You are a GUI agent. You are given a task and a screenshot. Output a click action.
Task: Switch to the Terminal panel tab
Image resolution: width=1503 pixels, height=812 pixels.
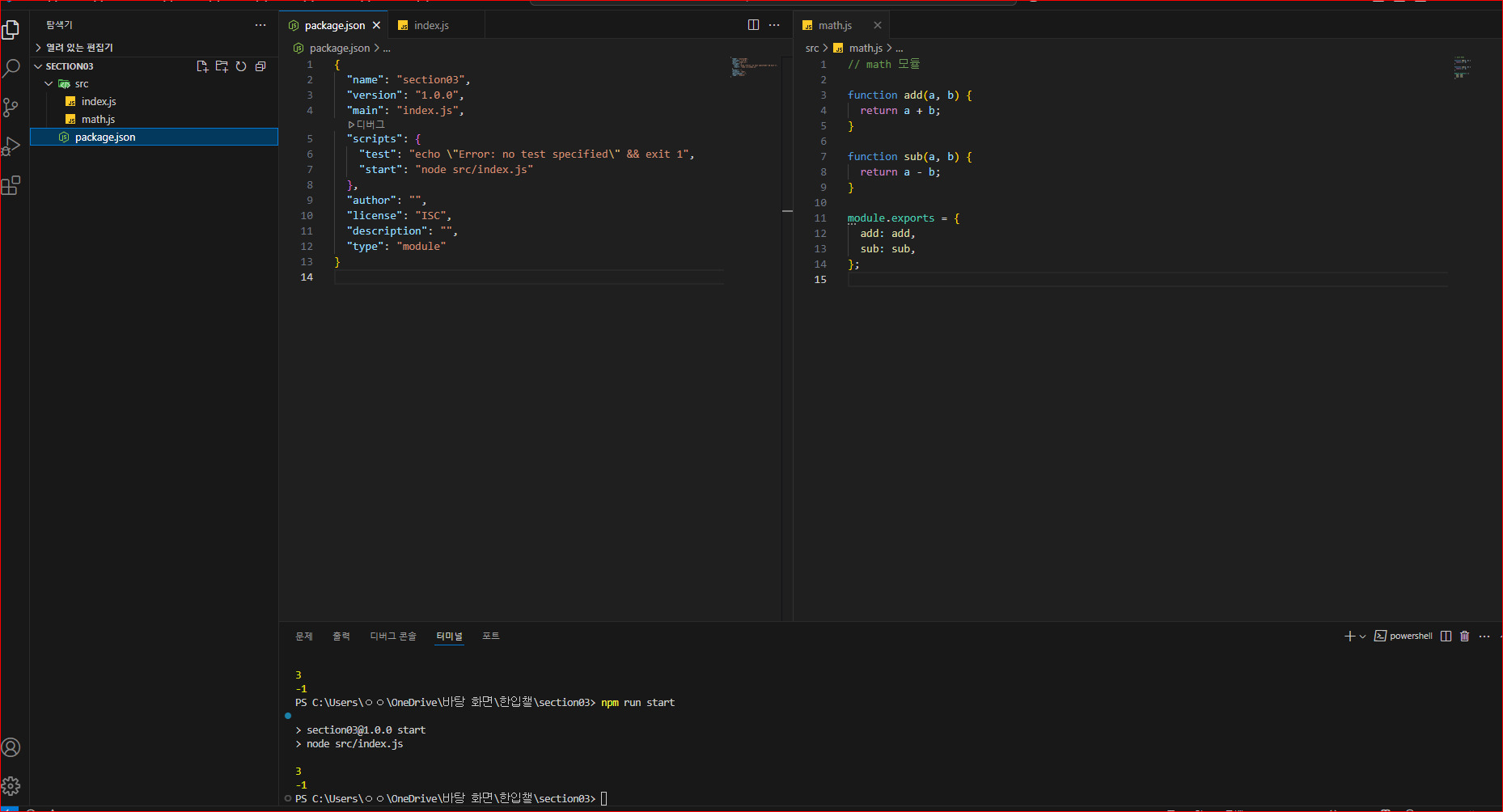(x=450, y=636)
